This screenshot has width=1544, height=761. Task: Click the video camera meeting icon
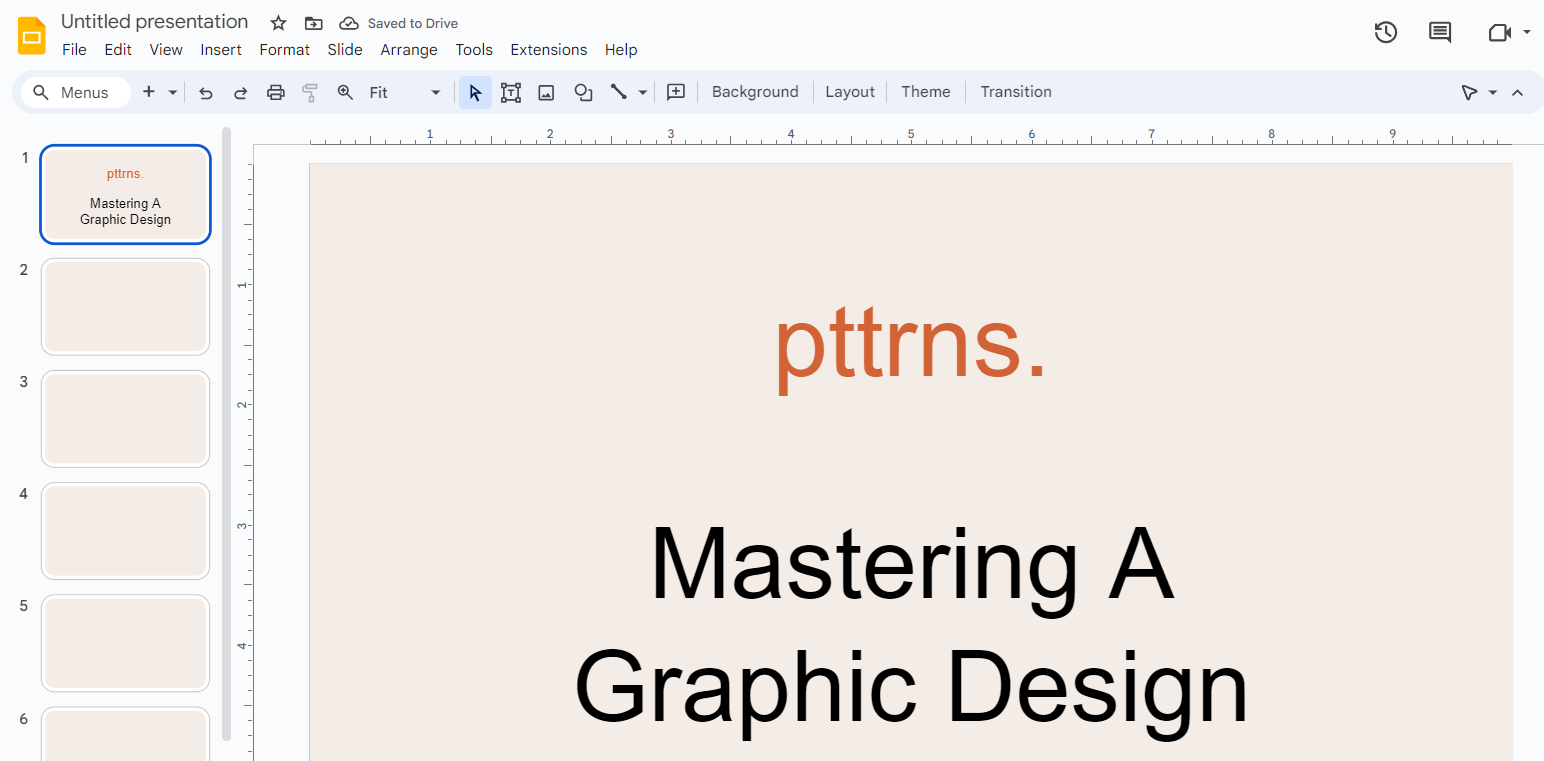click(x=1499, y=32)
